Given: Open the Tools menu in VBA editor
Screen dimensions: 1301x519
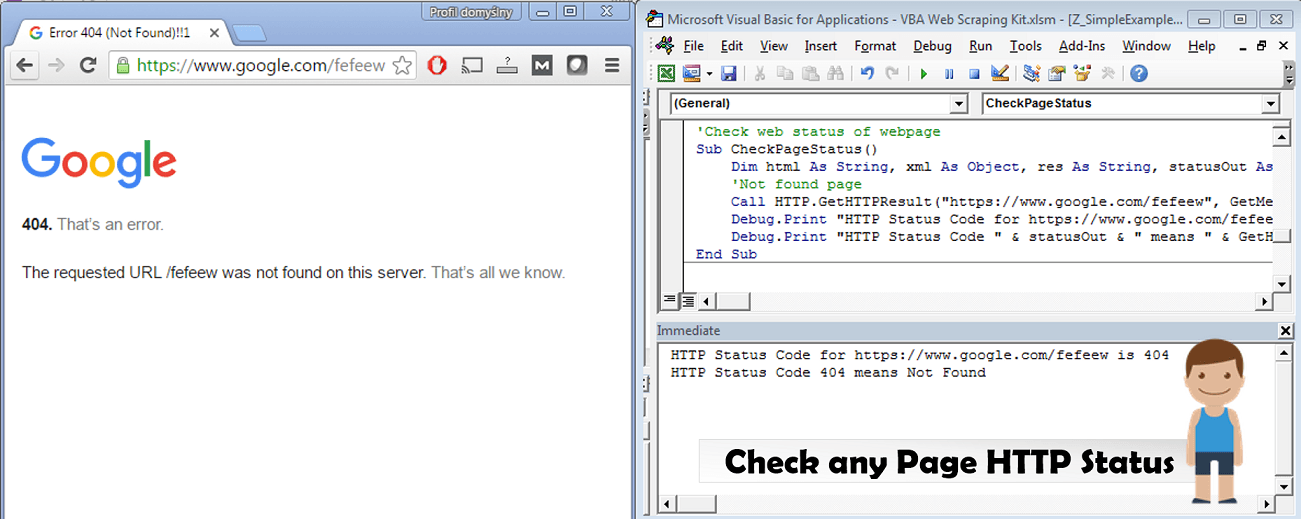Looking at the screenshot, I should [1026, 46].
